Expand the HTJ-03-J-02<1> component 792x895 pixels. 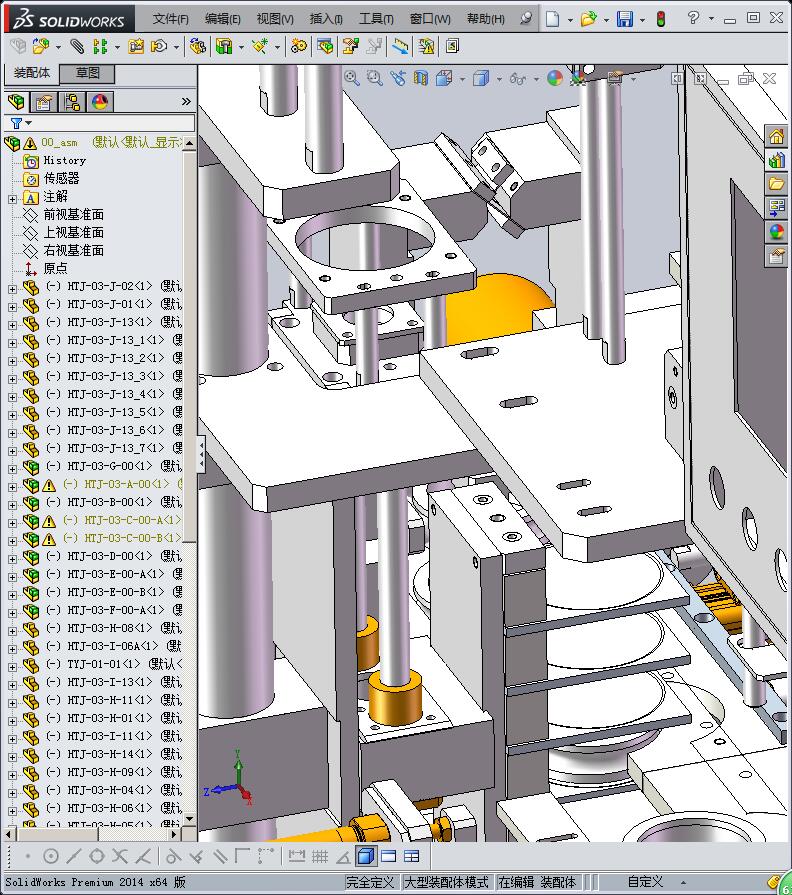tap(12, 289)
